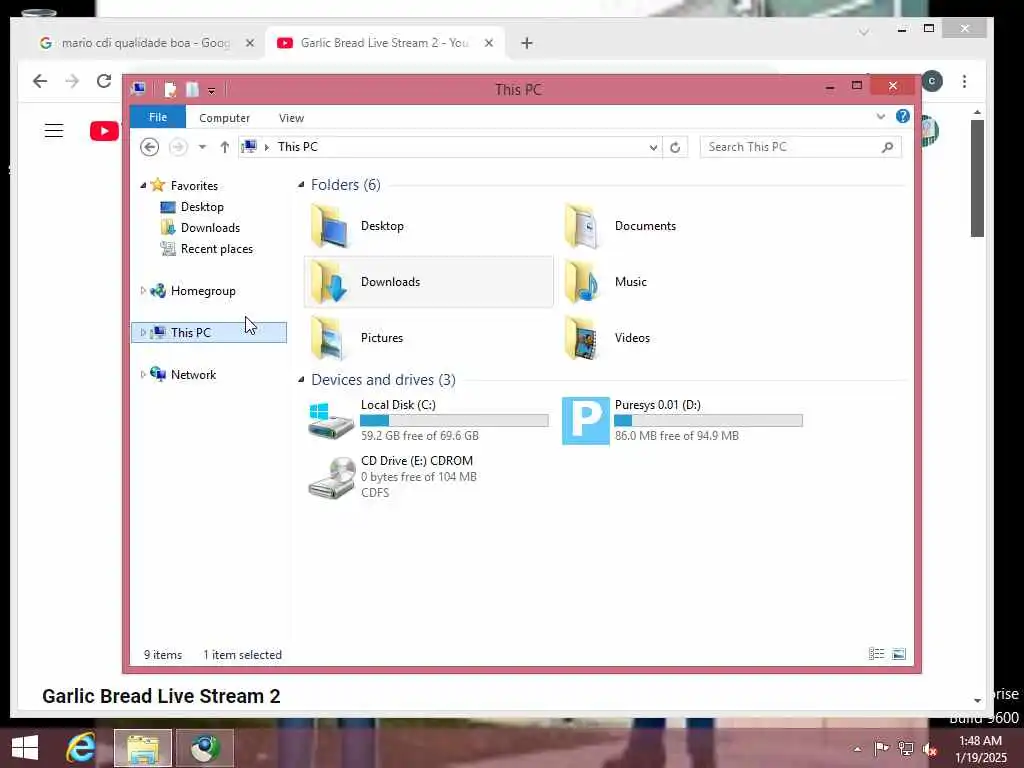This screenshot has width=1024, height=768.
Task: Open Action Center flag in tray
Action: [881, 748]
